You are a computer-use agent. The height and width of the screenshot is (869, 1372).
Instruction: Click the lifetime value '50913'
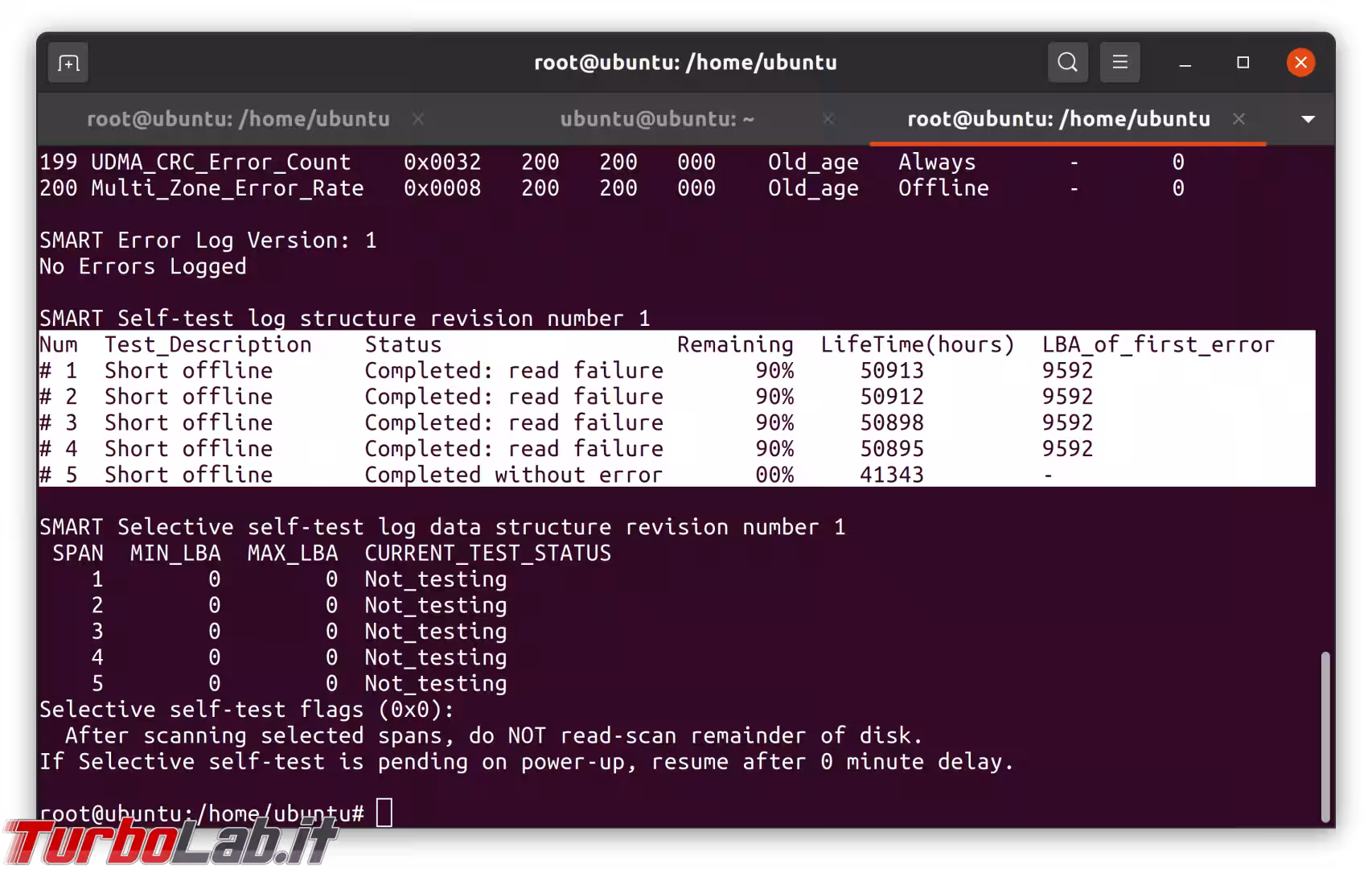pyautogui.click(x=892, y=371)
